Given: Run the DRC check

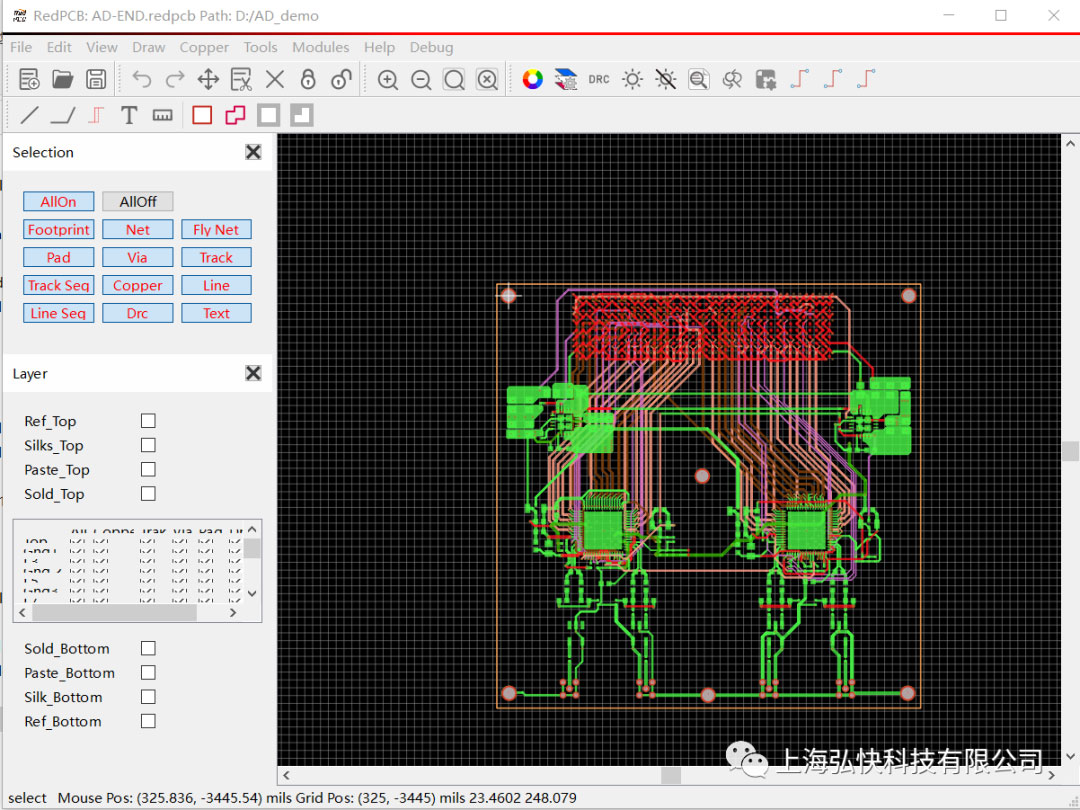Looking at the screenshot, I should [599, 79].
